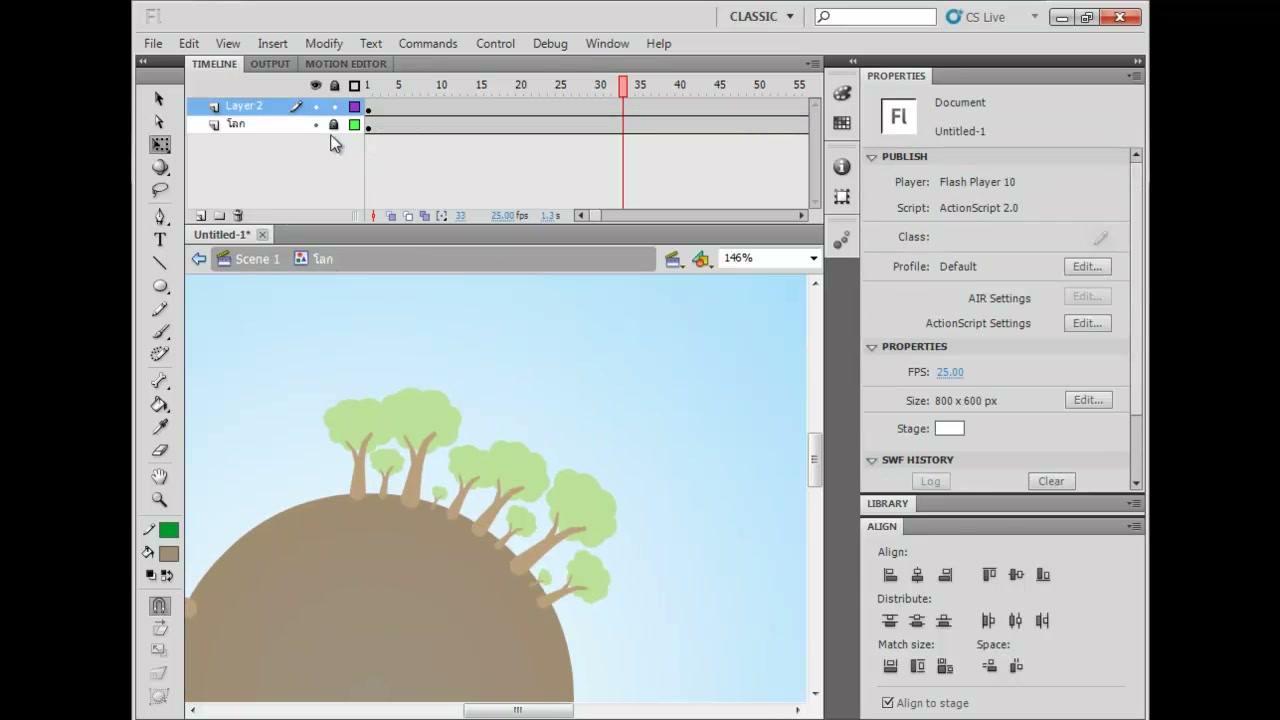Unlock the โลก layer padlock

point(334,125)
